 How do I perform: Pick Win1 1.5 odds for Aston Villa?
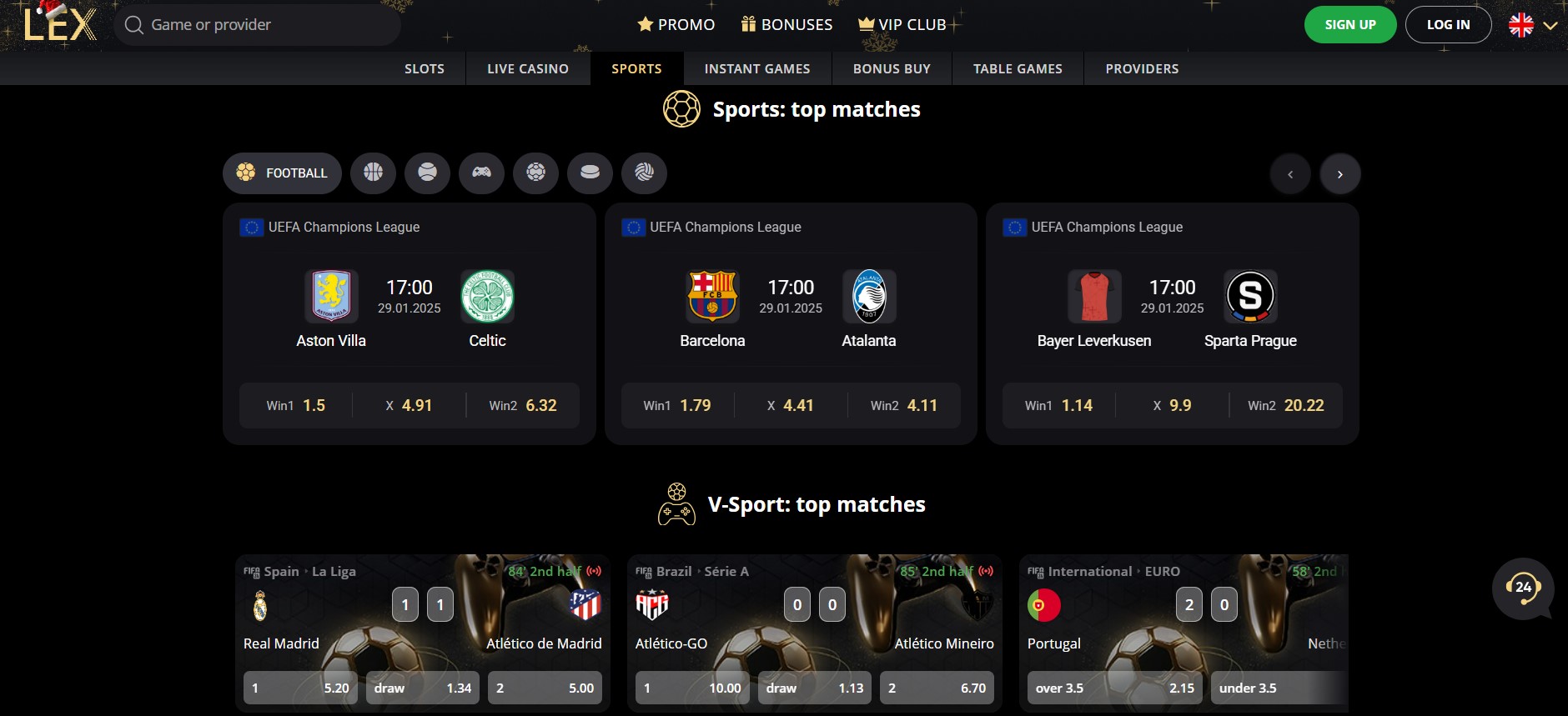[296, 405]
